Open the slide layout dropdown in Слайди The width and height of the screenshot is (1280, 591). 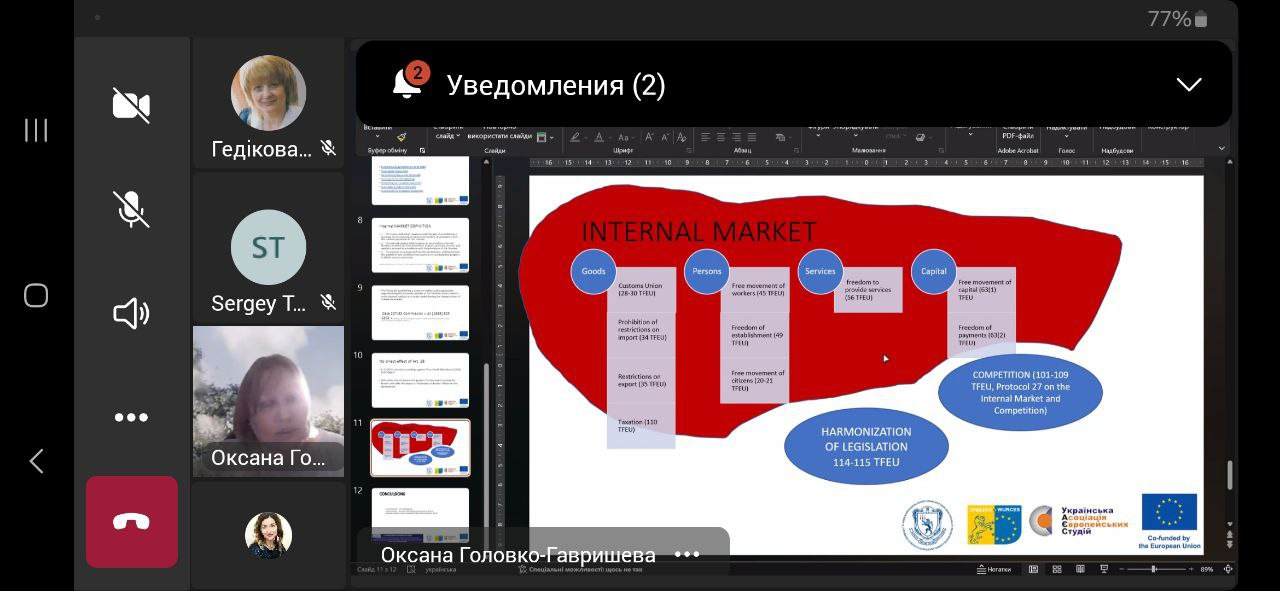click(545, 138)
